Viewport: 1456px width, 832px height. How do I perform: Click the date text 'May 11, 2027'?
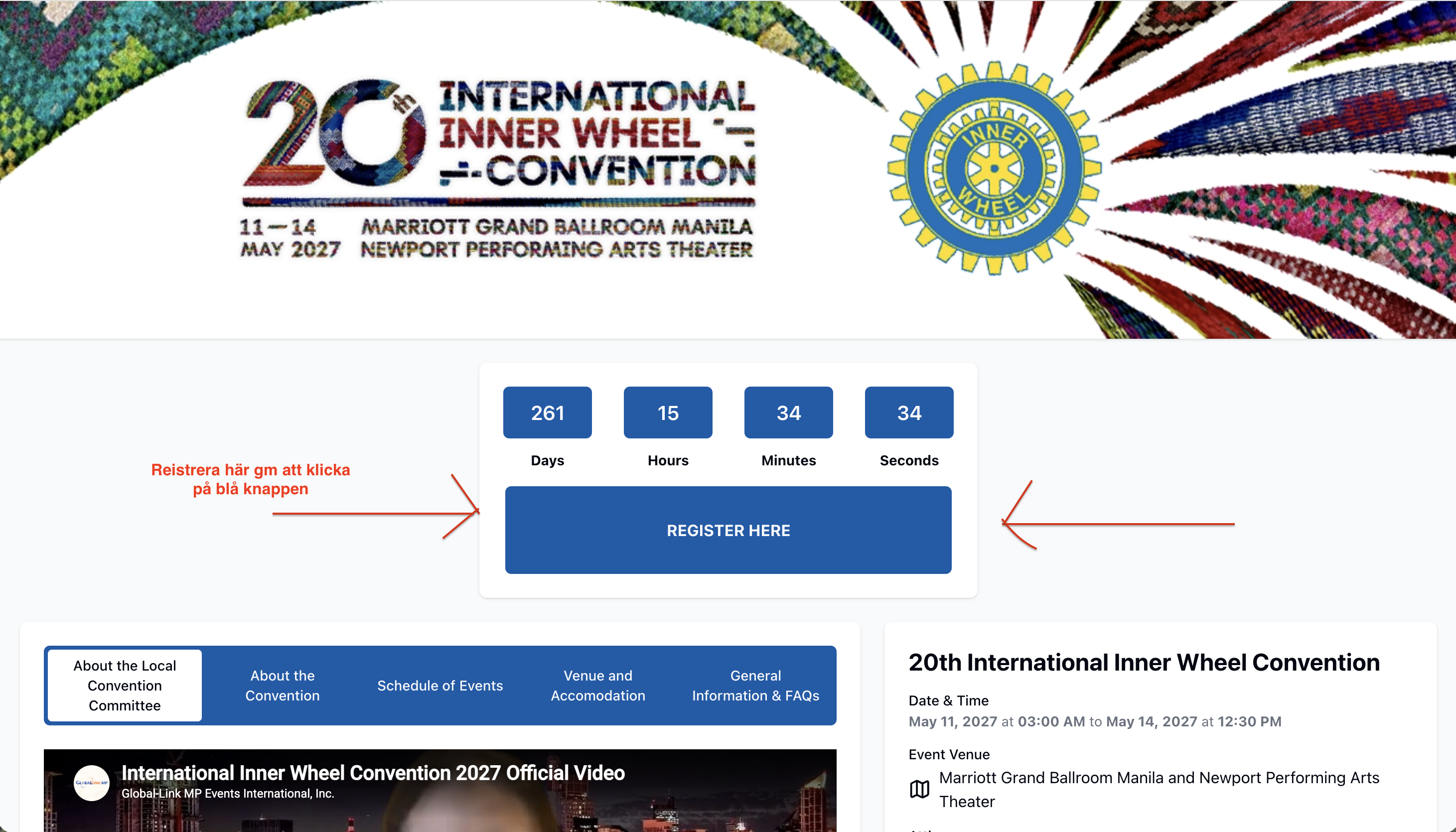[953, 722]
